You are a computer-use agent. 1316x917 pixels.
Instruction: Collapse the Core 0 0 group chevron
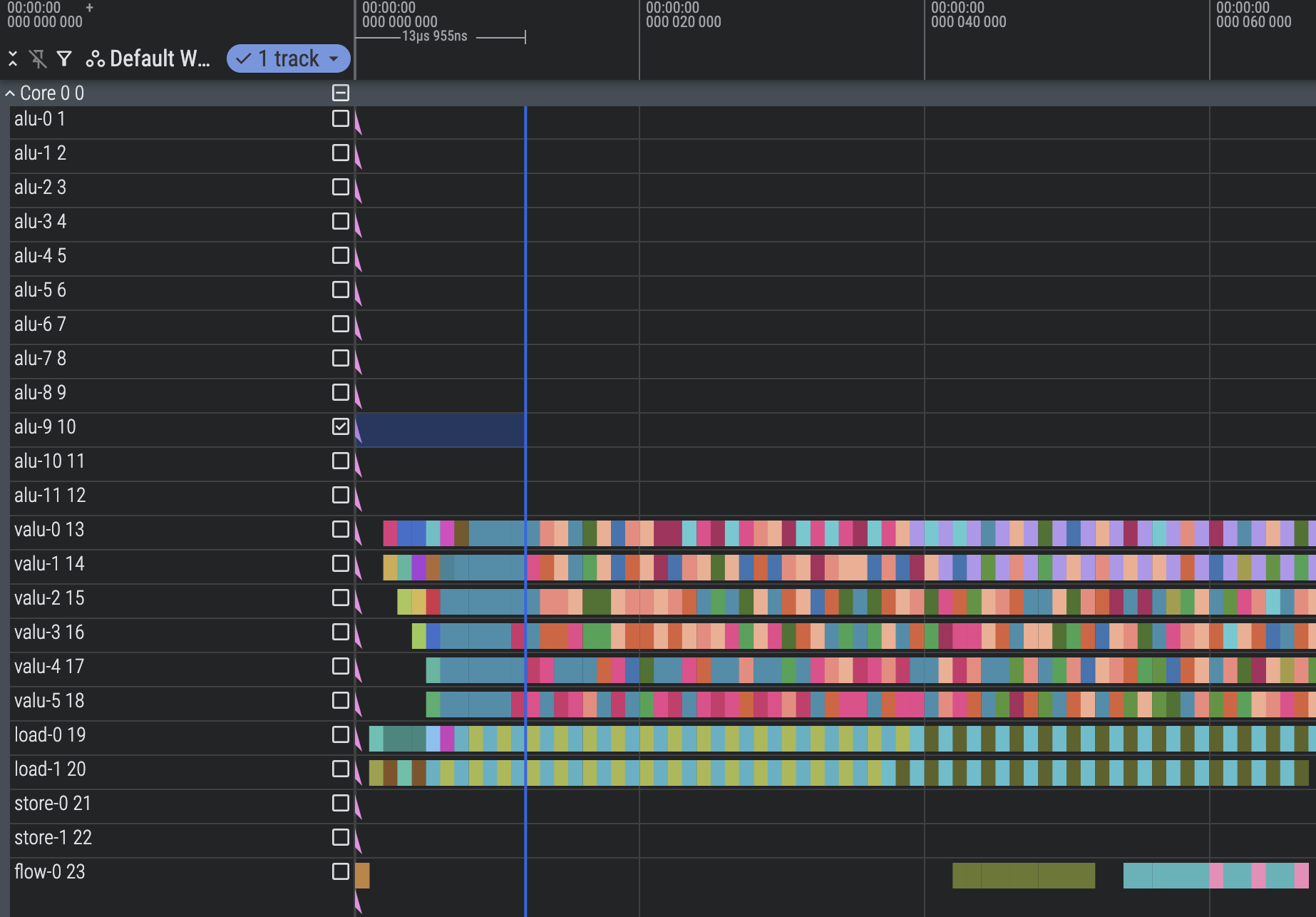click(10, 93)
